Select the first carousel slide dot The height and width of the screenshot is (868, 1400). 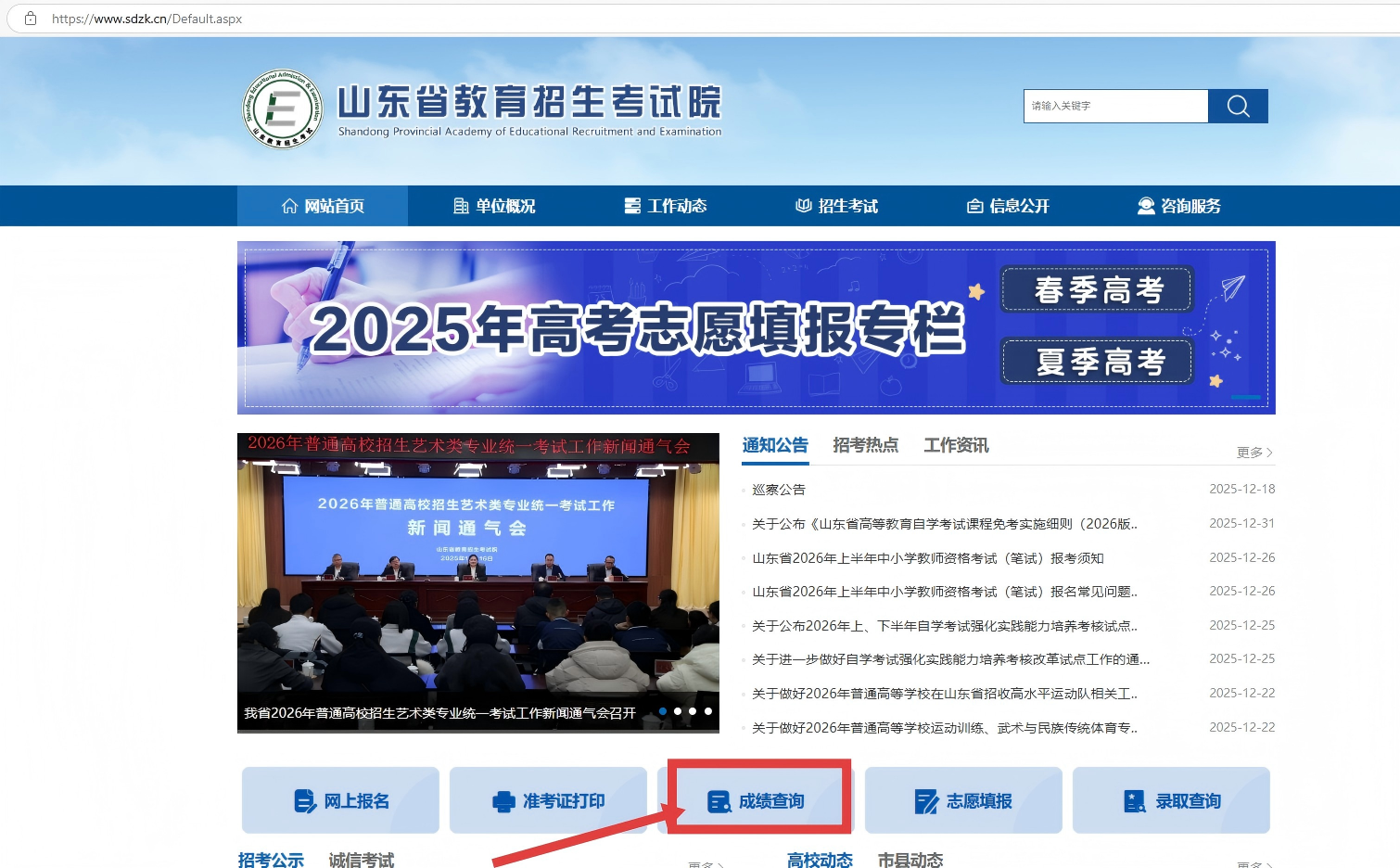point(662,711)
